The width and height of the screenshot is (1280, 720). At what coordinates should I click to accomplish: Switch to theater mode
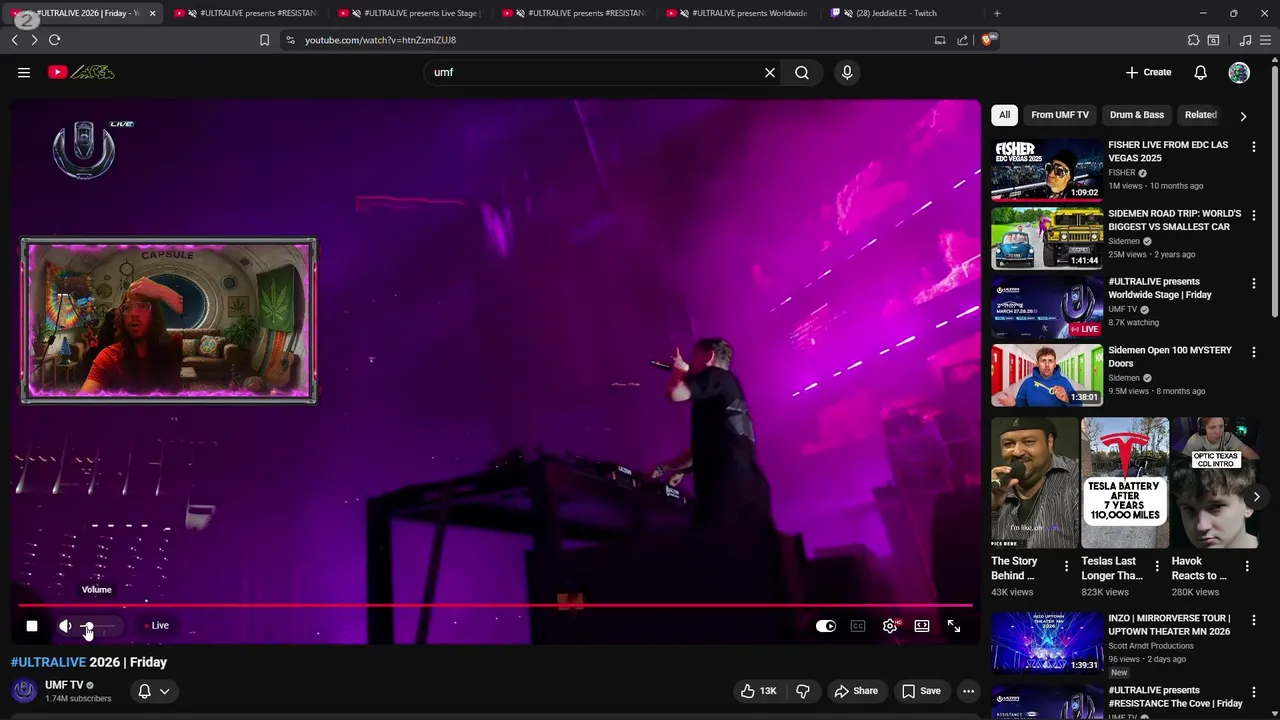point(922,626)
